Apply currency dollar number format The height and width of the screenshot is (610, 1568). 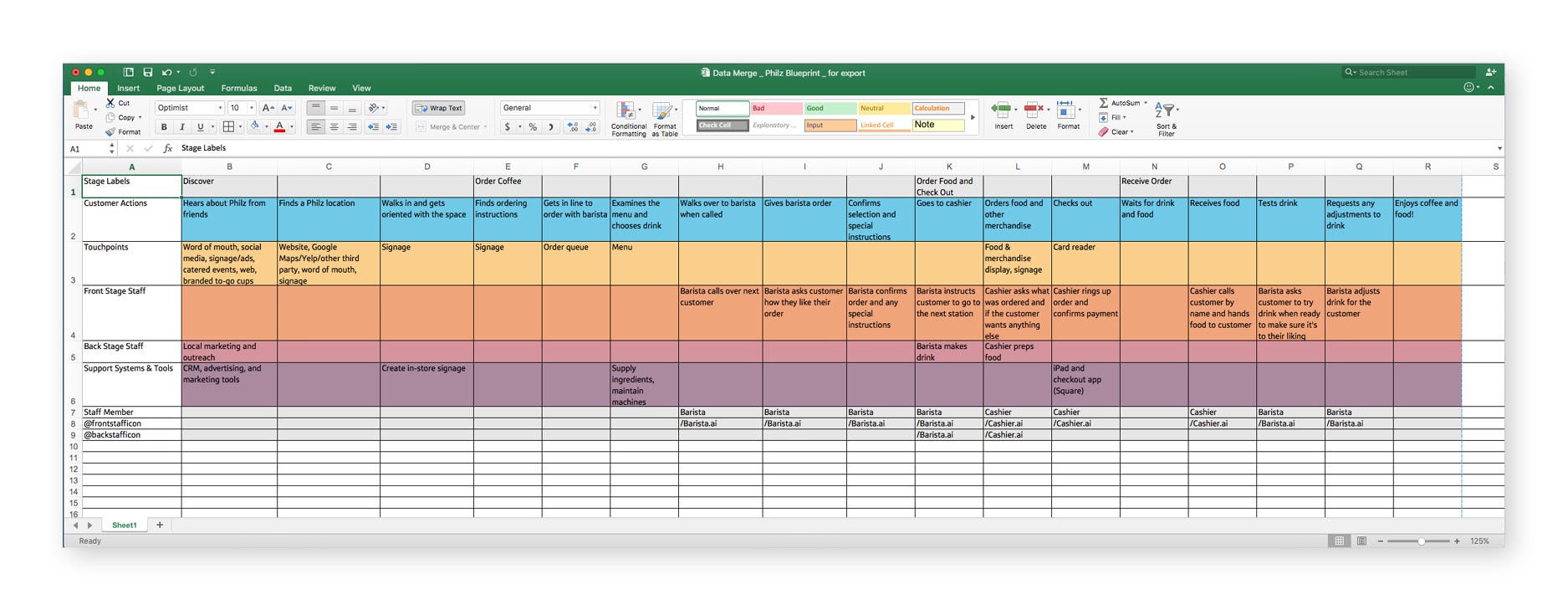[x=507, y=127]
